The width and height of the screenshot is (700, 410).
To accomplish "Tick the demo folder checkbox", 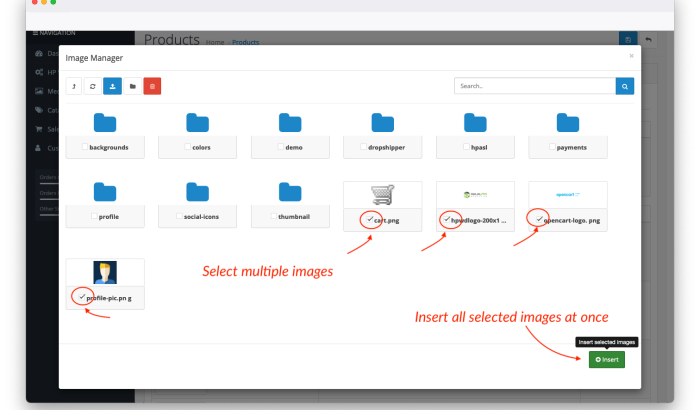I will (x=280, y=146).
